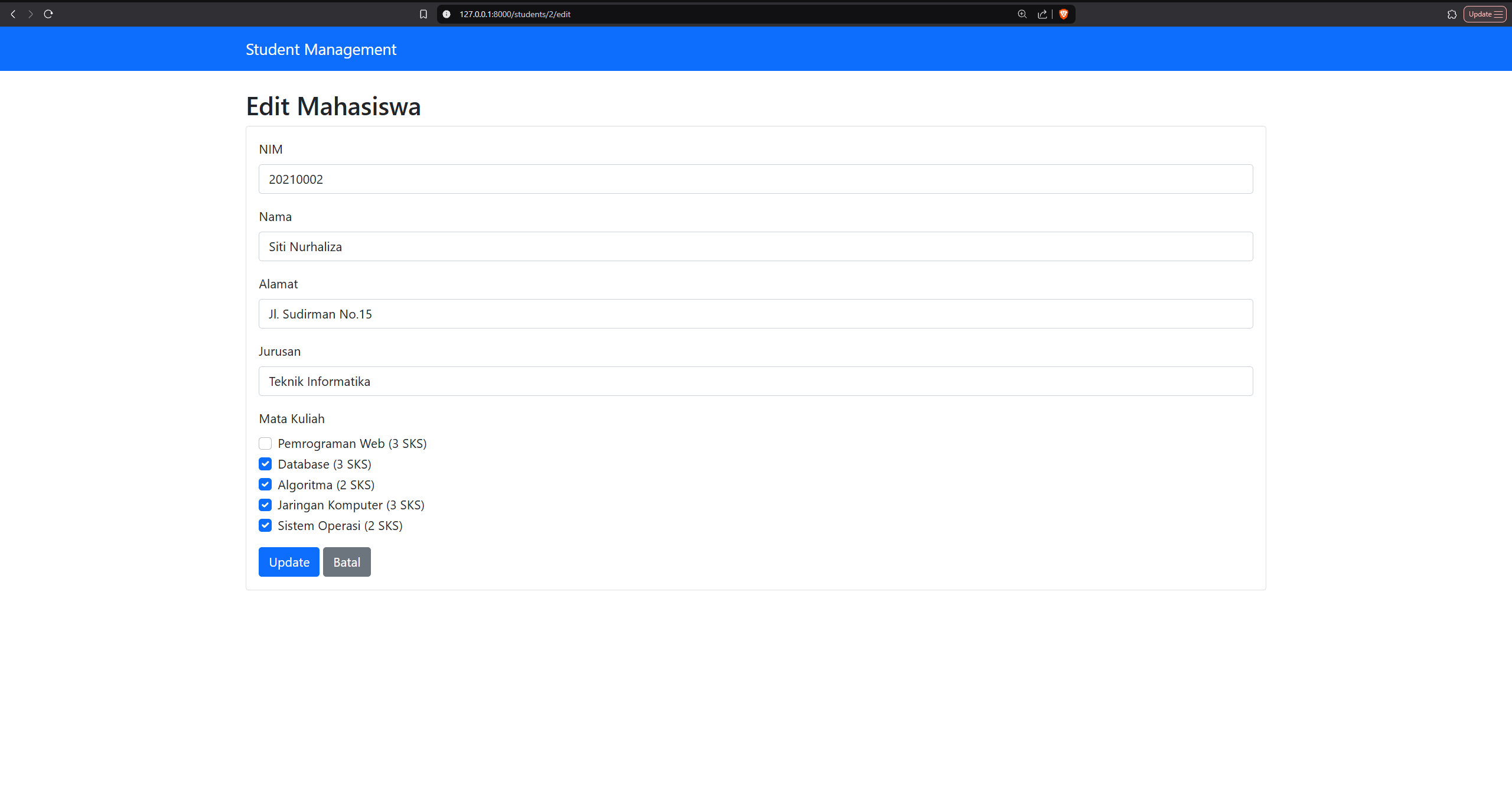The width and height of the screenshot is (1512, 806).
Task: Bookmark this page via the bookmark icon
Action: pyautogui.click(x=423, y=14)
